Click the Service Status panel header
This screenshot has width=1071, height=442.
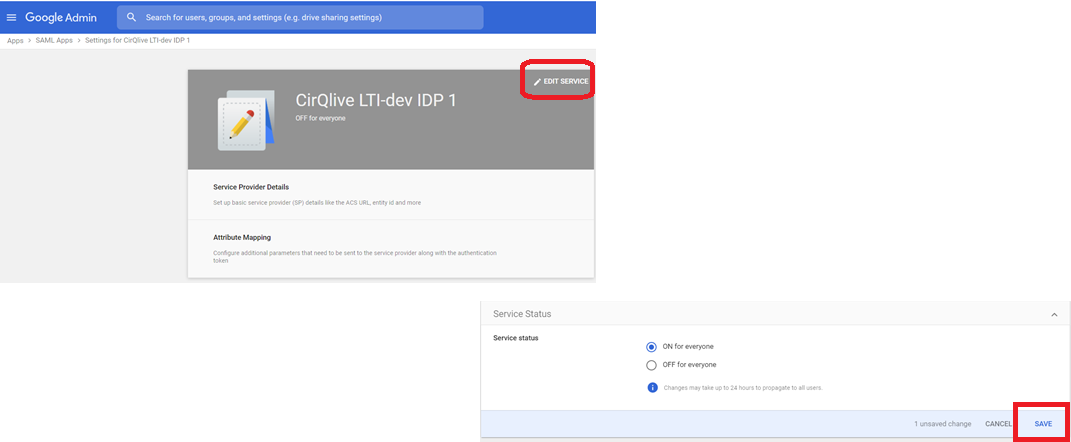[775, 314]
